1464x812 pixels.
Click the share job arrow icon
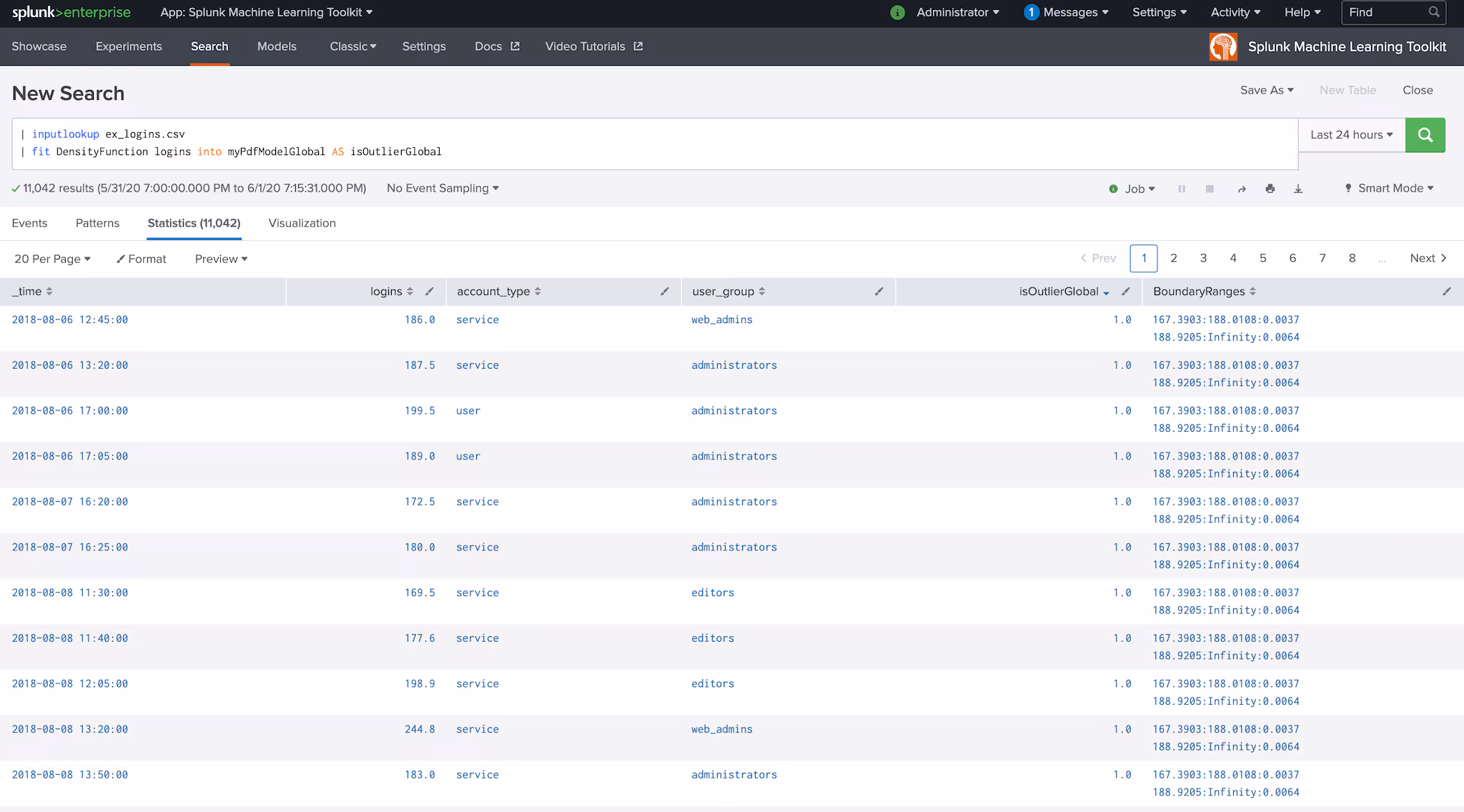1242,189
